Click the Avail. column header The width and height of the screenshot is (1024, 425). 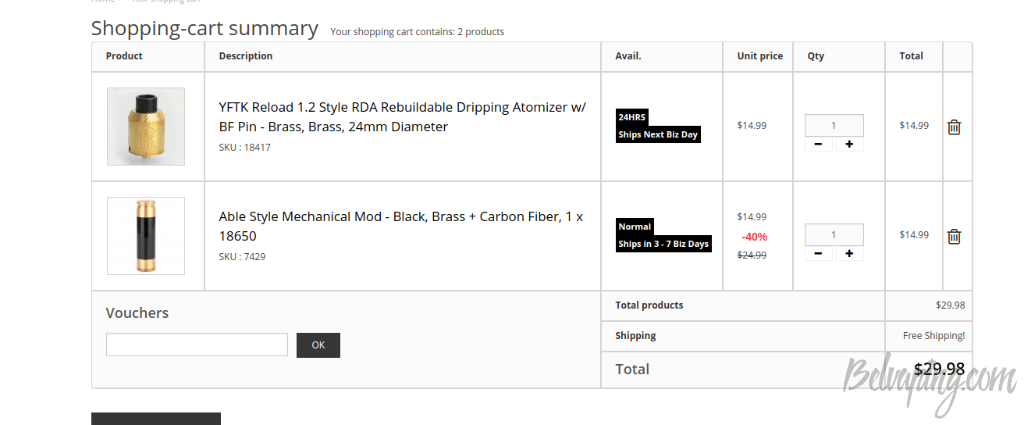point(628,56)
